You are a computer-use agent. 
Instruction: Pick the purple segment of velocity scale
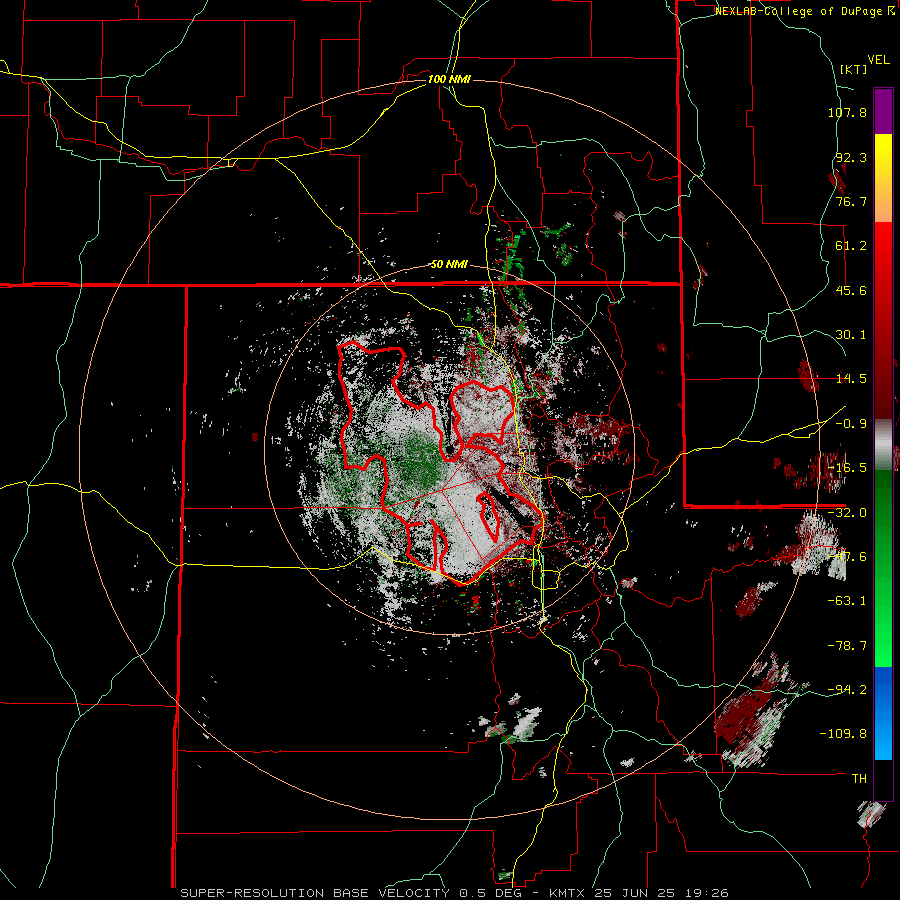click(883, 111)
